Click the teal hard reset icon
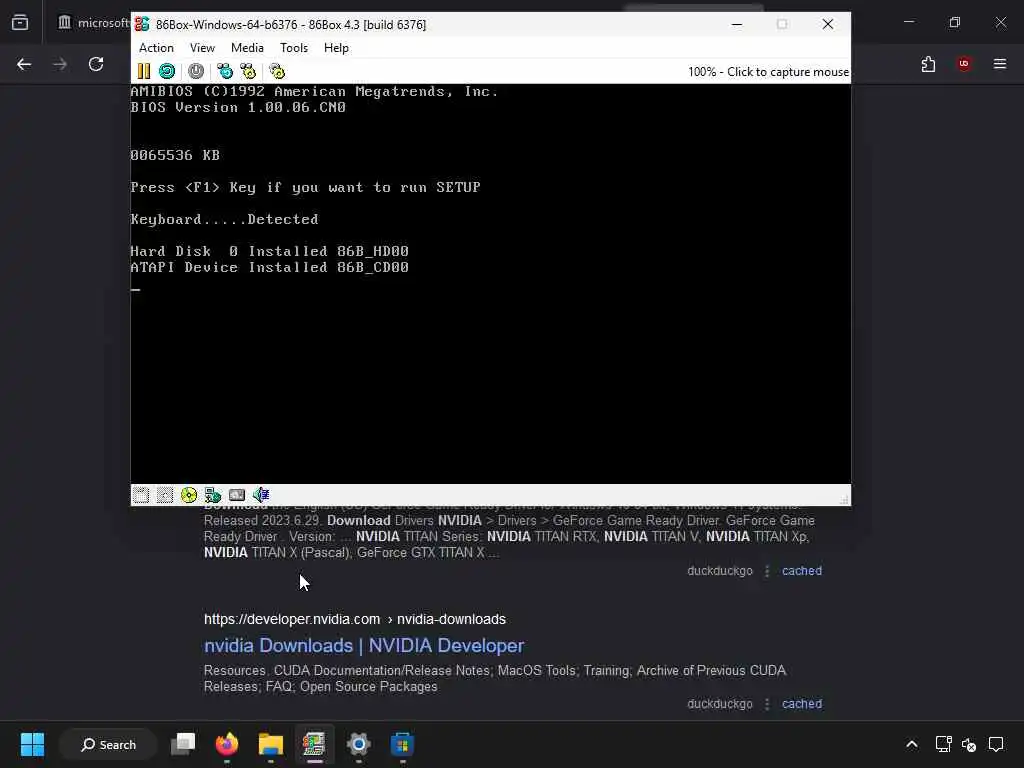The height and width of the screenshot is (768, 1024). (167, 71)
